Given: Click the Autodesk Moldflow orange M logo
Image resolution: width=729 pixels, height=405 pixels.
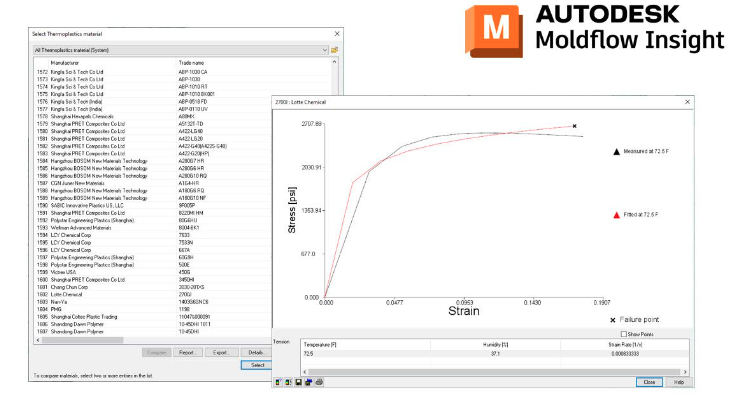Looking at the screenshot, I should pyautogui.click(x=494, y=31).
